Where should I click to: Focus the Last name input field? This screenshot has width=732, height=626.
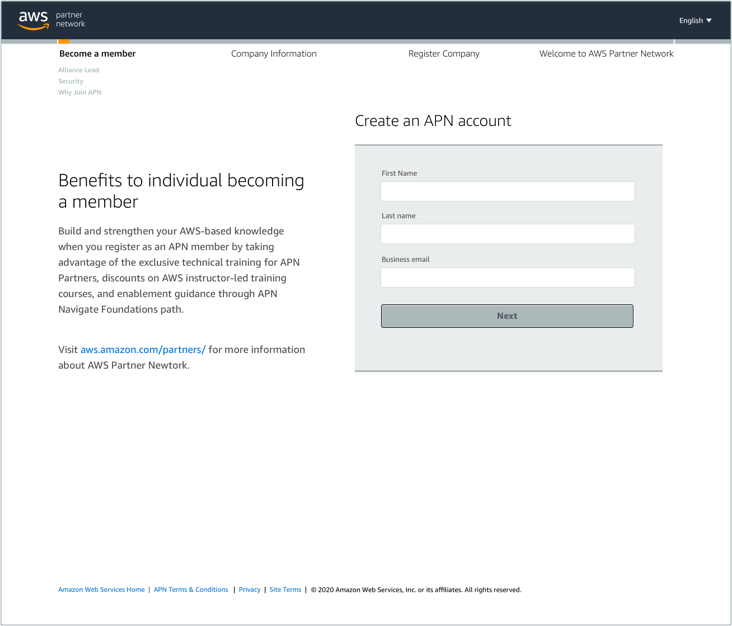507,233
